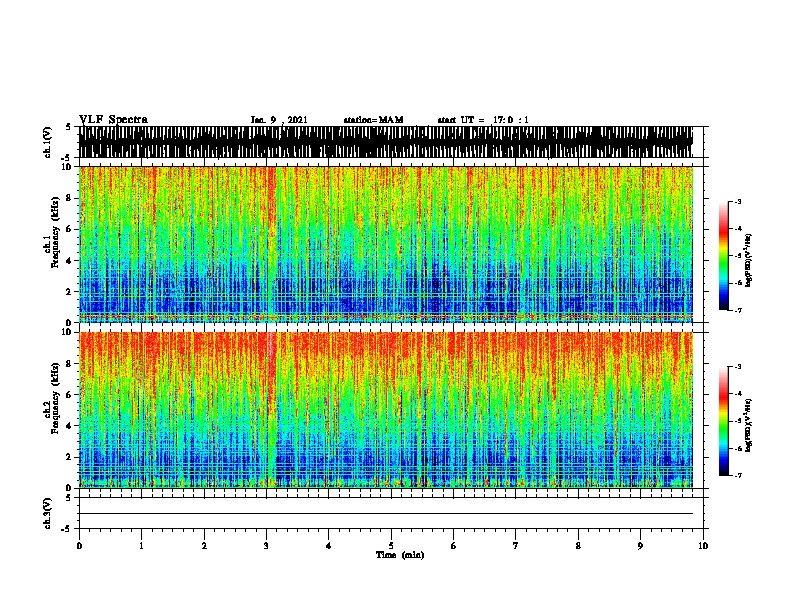Click time axis tick label "3"

tap(266, 546)
